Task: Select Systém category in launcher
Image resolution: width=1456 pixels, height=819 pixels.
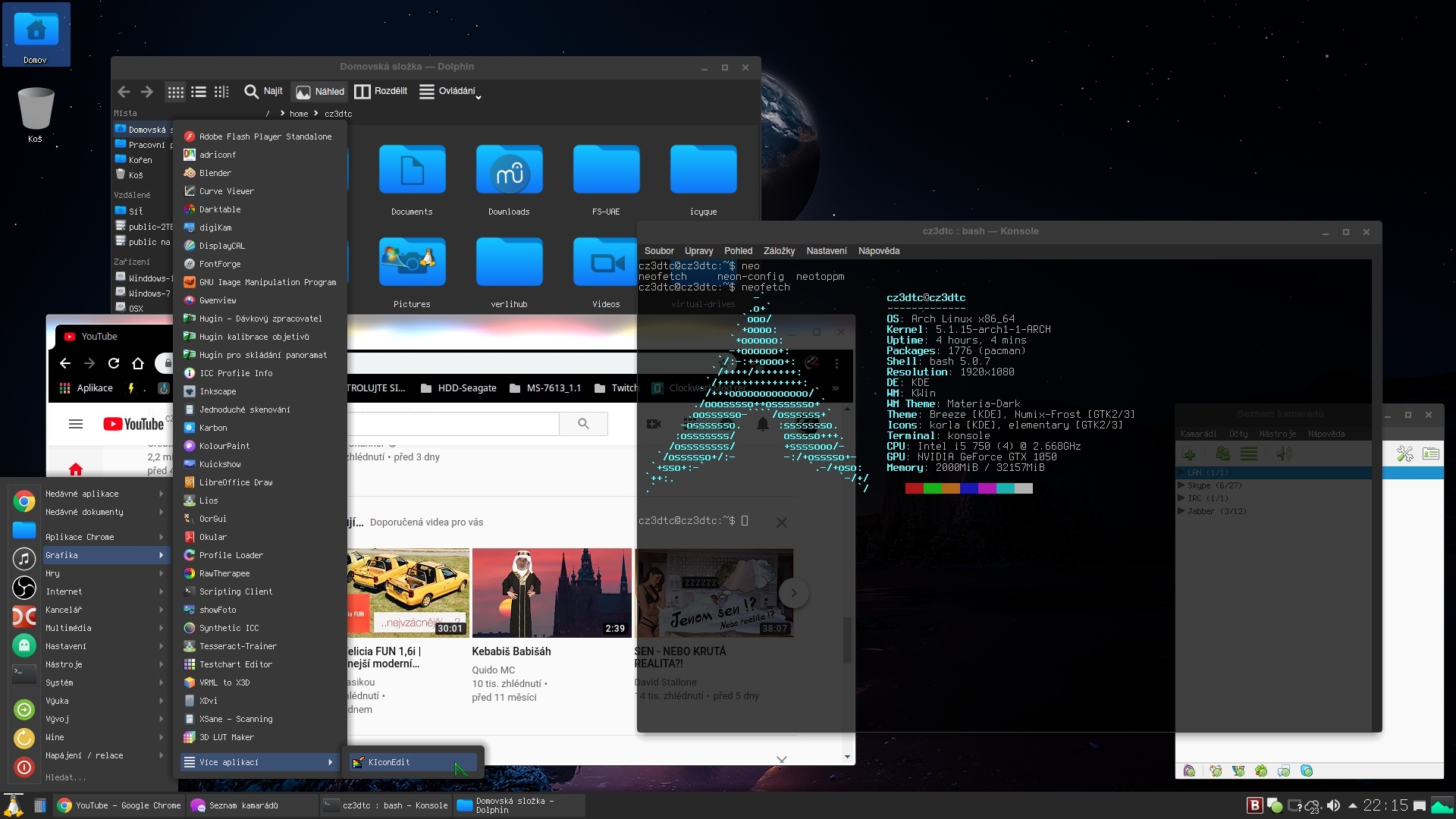Action: pos(105,682)
